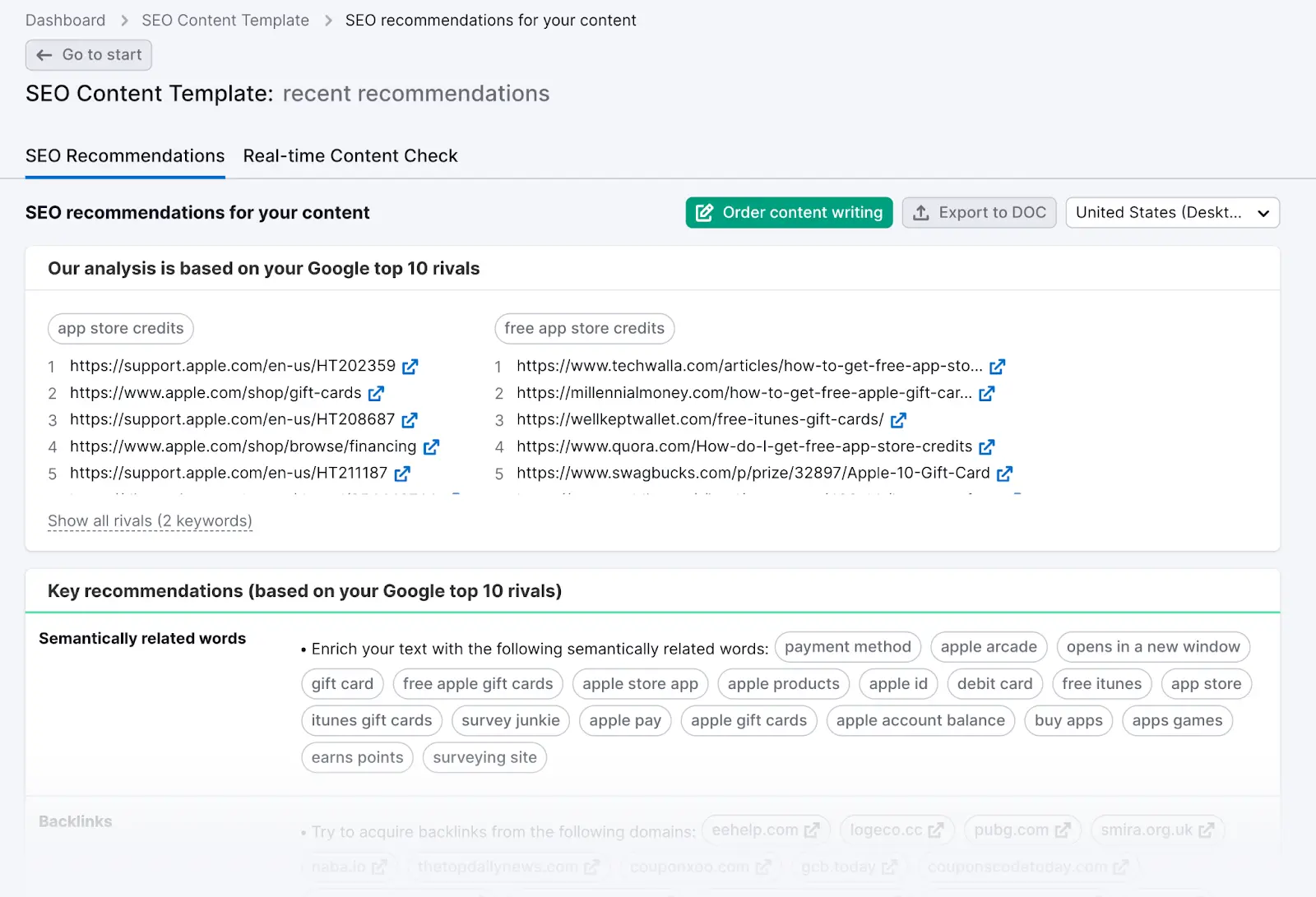Open apple.com gift-cards page via external link icon

coord(376,393)
